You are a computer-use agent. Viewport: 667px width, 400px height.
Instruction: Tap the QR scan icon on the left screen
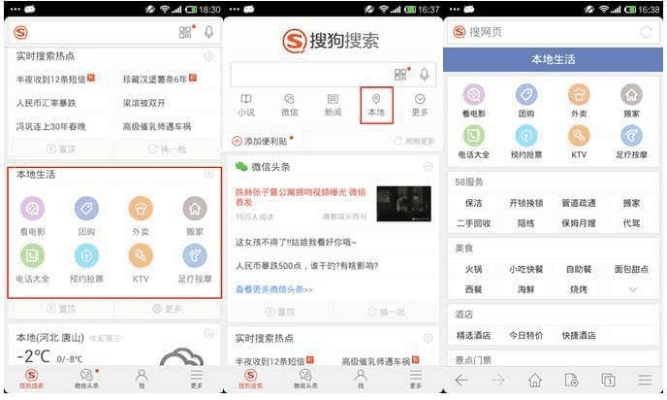coord(185,32)
